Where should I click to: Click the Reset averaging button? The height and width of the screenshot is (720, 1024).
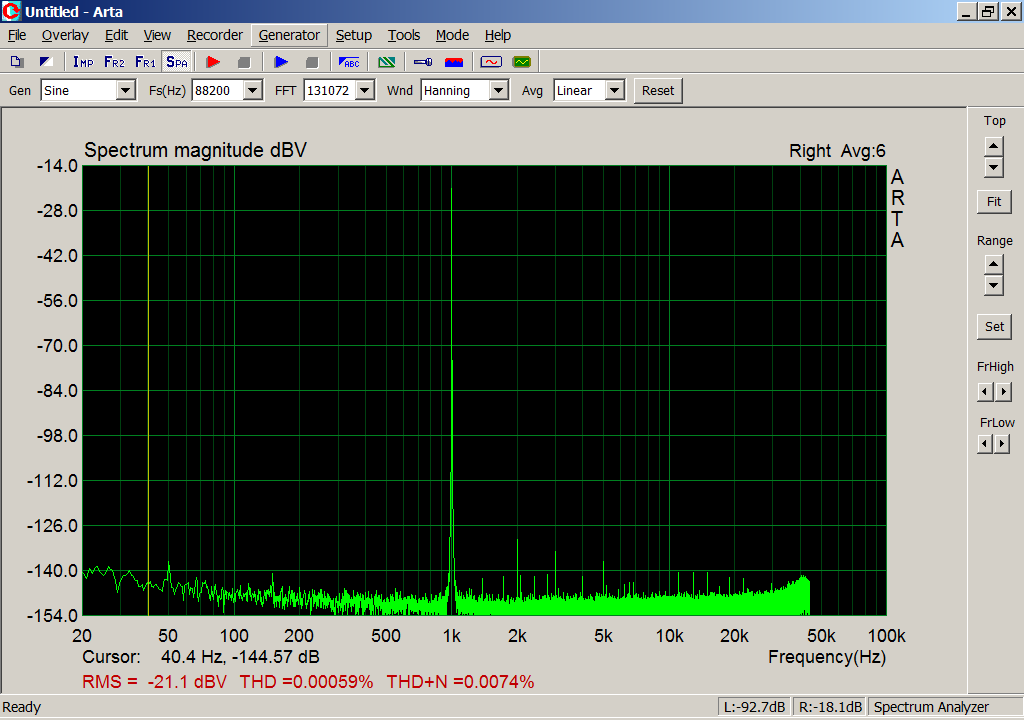[658, 91]
